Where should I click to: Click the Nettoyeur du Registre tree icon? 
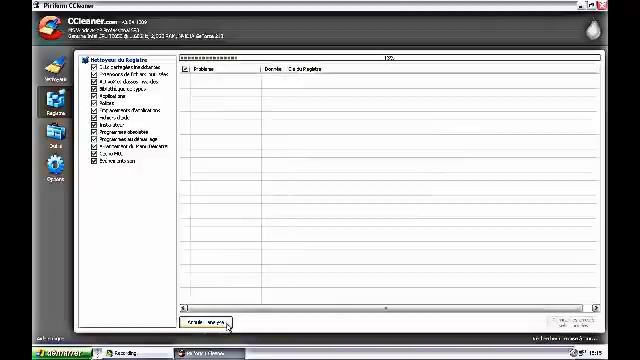coord(85,60)
